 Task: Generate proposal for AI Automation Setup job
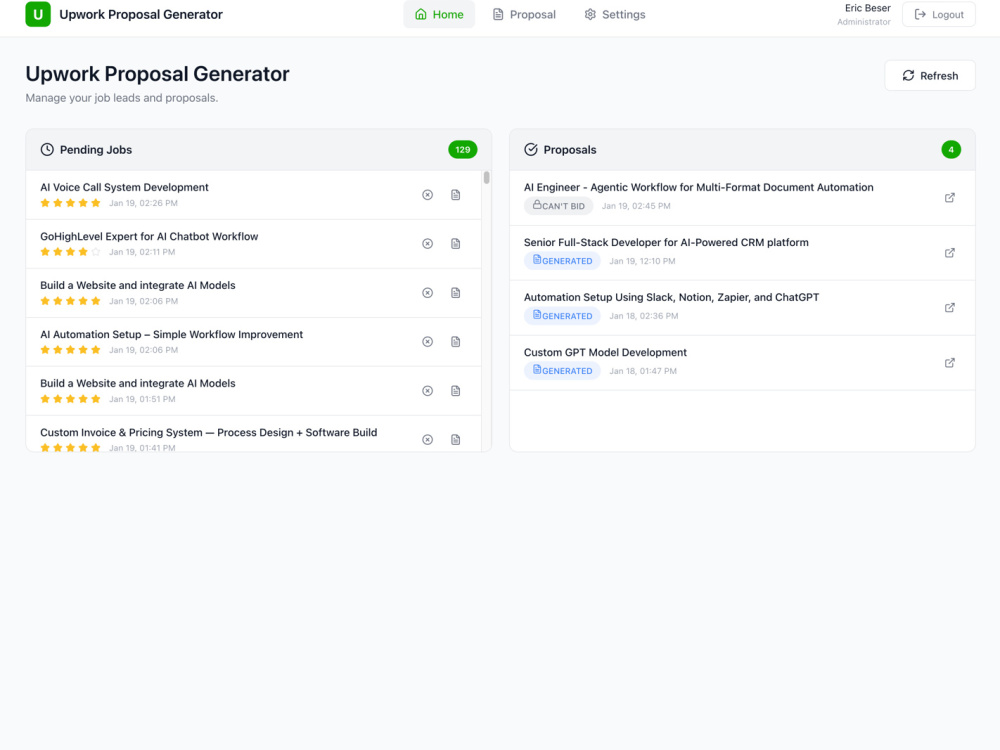455,342
